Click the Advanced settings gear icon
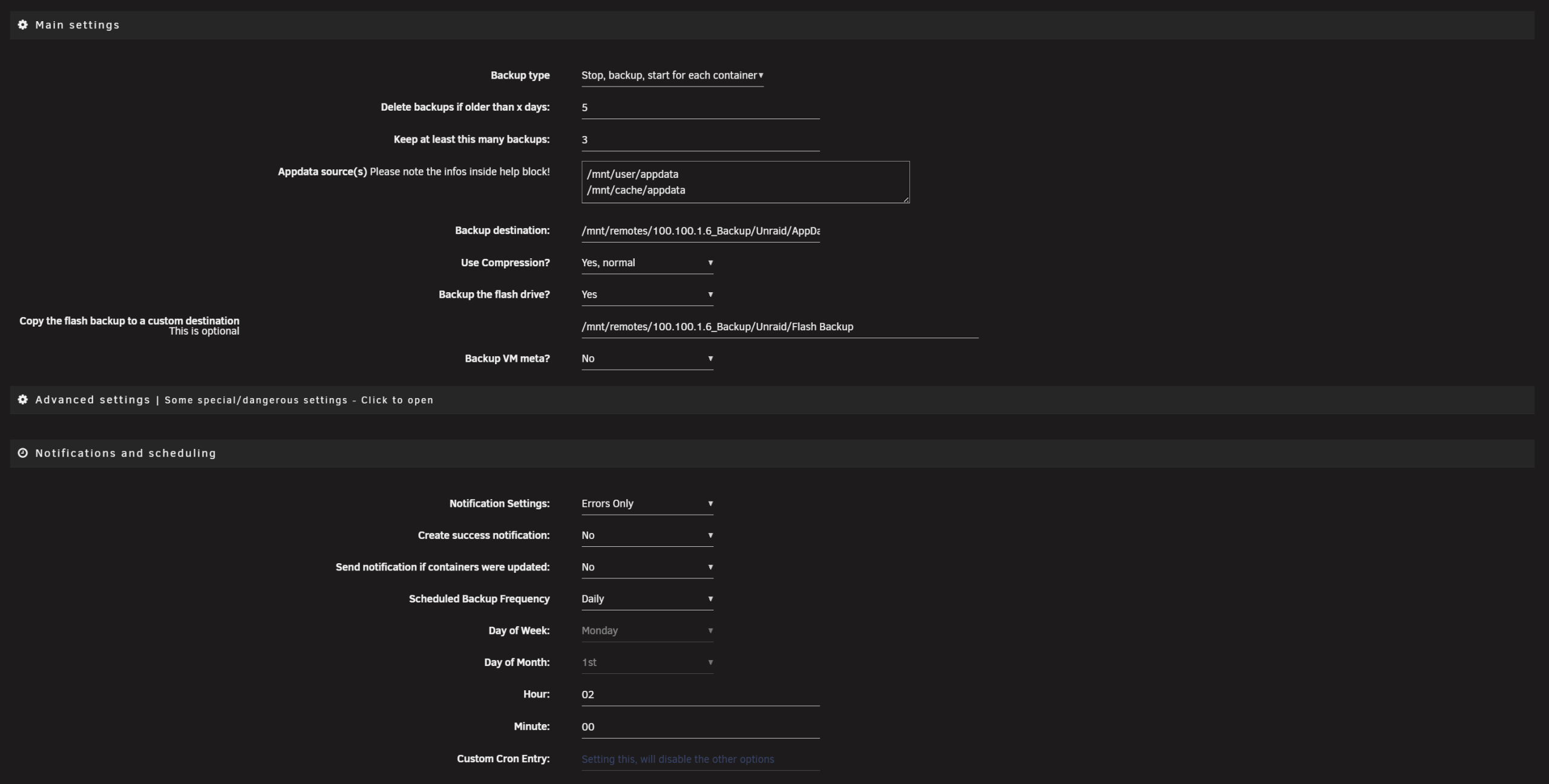This screenshot has width=1549, height=784. [22, 400]
